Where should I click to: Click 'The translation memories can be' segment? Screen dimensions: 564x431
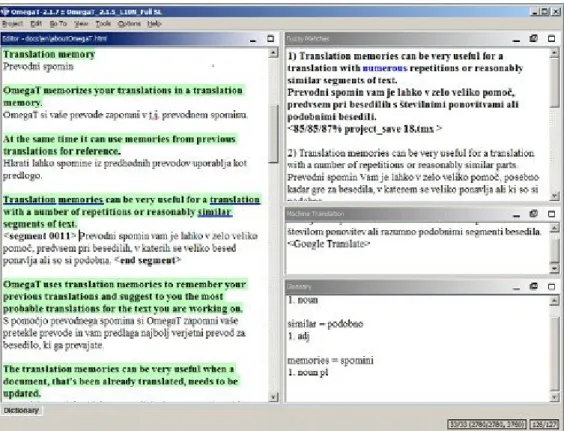pos(120,381)
